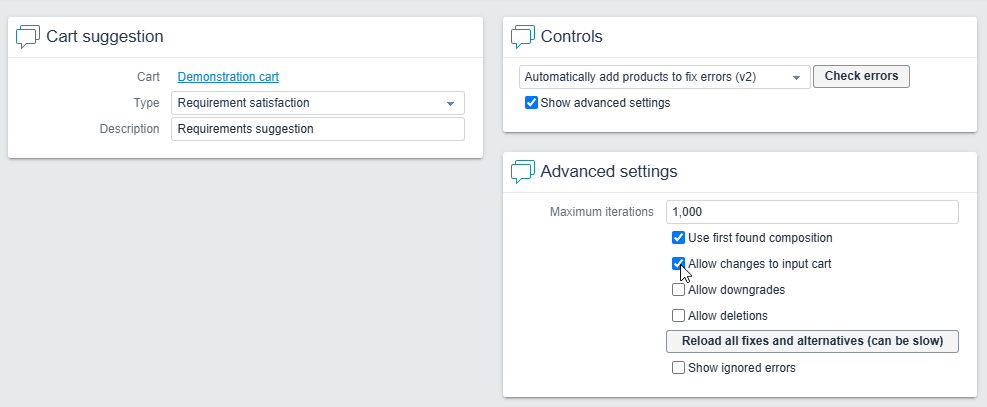The image size is (987, 407).
Task: Click the Cart suggestion panel title
Action: 105,37
